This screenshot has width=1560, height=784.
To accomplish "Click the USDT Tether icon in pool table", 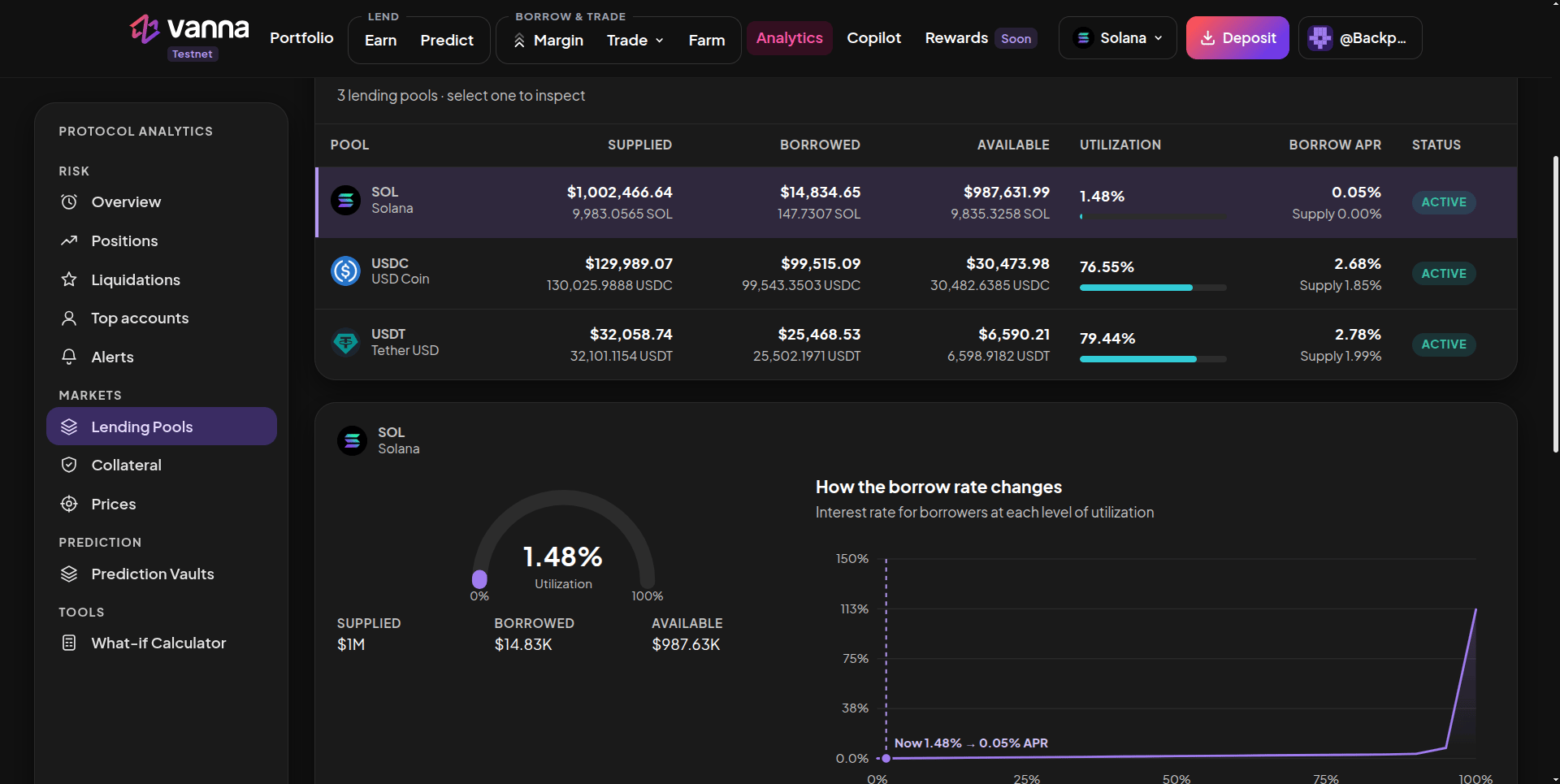I will [x=345, y=342].
